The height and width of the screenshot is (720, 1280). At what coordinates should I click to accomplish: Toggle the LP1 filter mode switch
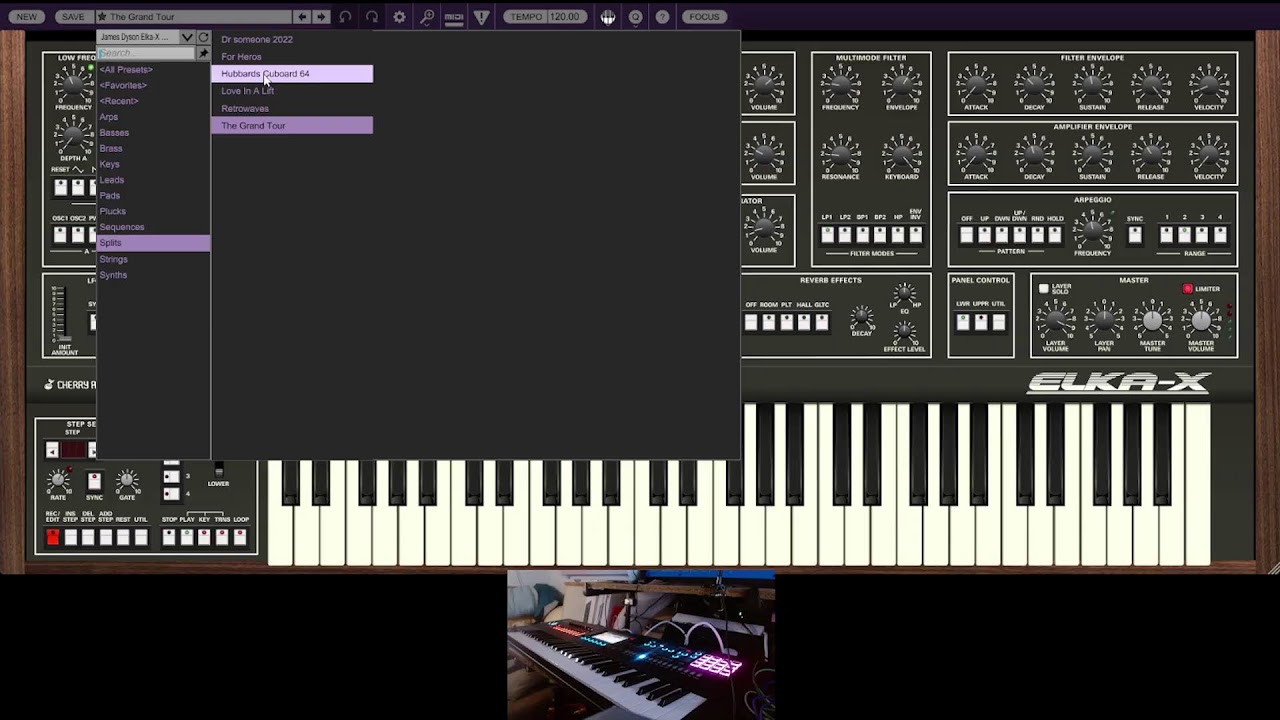tap(827, 235)
